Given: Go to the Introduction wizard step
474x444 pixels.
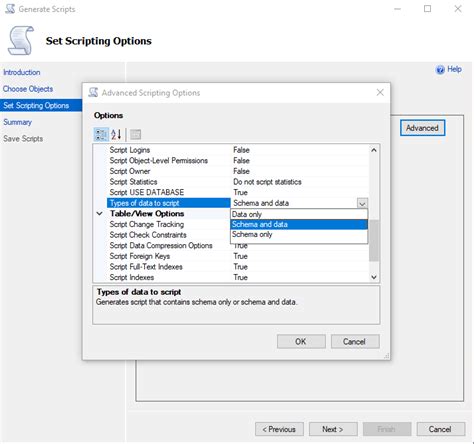Looking at the screenshot, I should [x=22, y=72].
